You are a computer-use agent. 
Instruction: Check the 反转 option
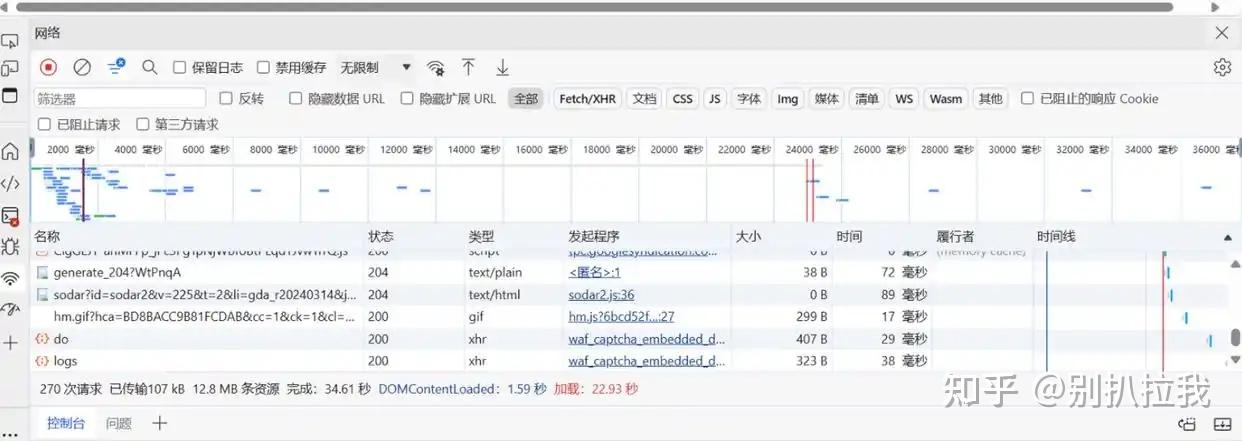pyautogui.click(x=225, y=98)
